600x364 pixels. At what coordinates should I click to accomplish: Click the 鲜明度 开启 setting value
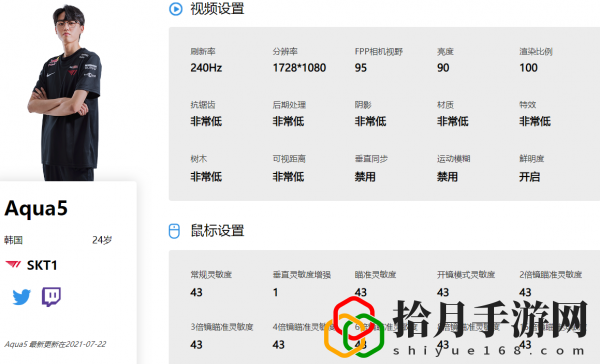[530, 177]
